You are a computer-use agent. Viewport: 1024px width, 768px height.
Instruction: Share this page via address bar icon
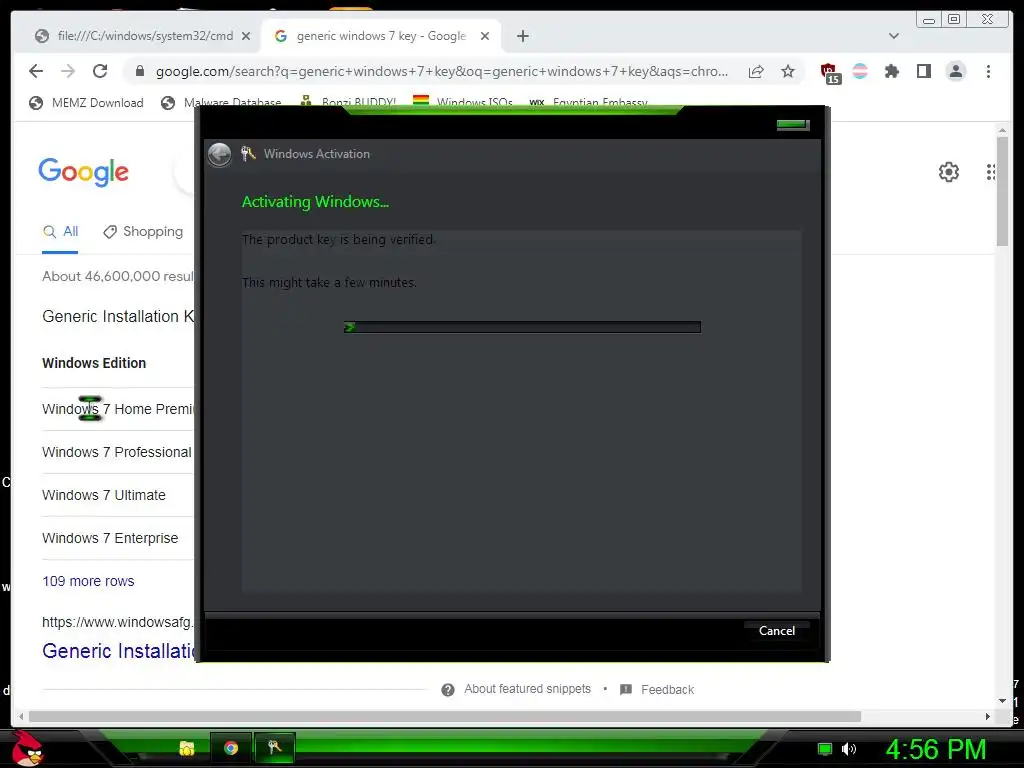pyautogui.click(x=756, y=71)
